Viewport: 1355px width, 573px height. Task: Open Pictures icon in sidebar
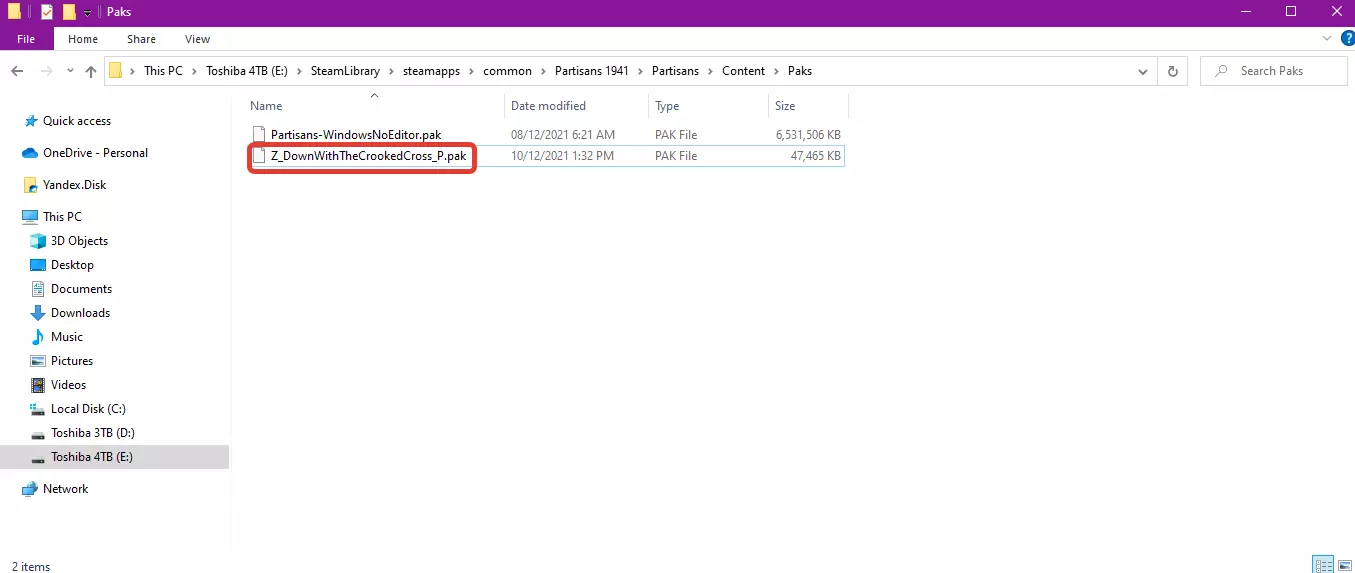[x=38, y=361]
